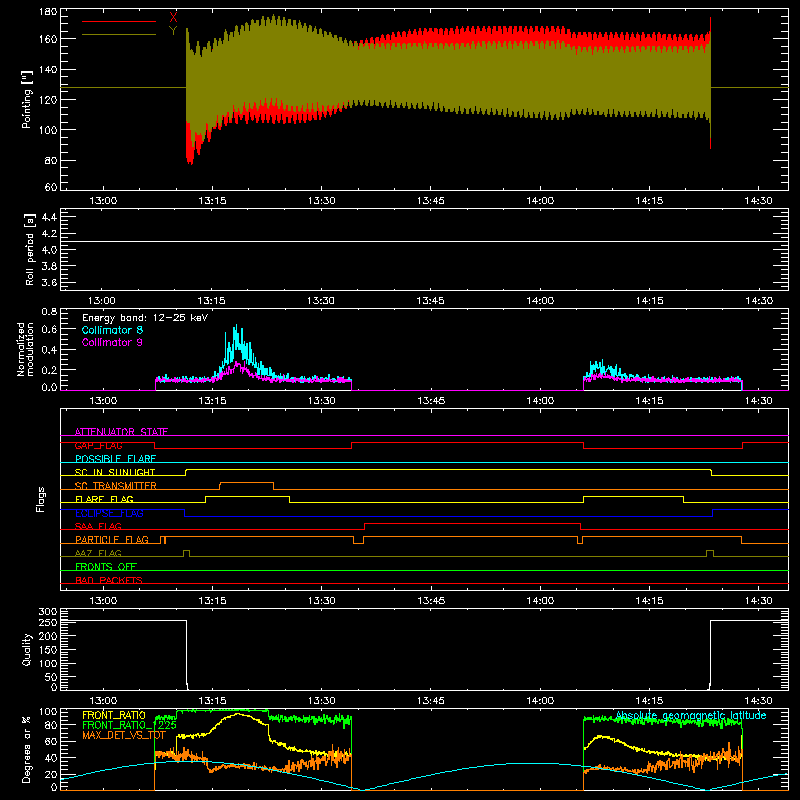
Task: Select the FLARE_FLAG label
Action: tap(104, 499)
